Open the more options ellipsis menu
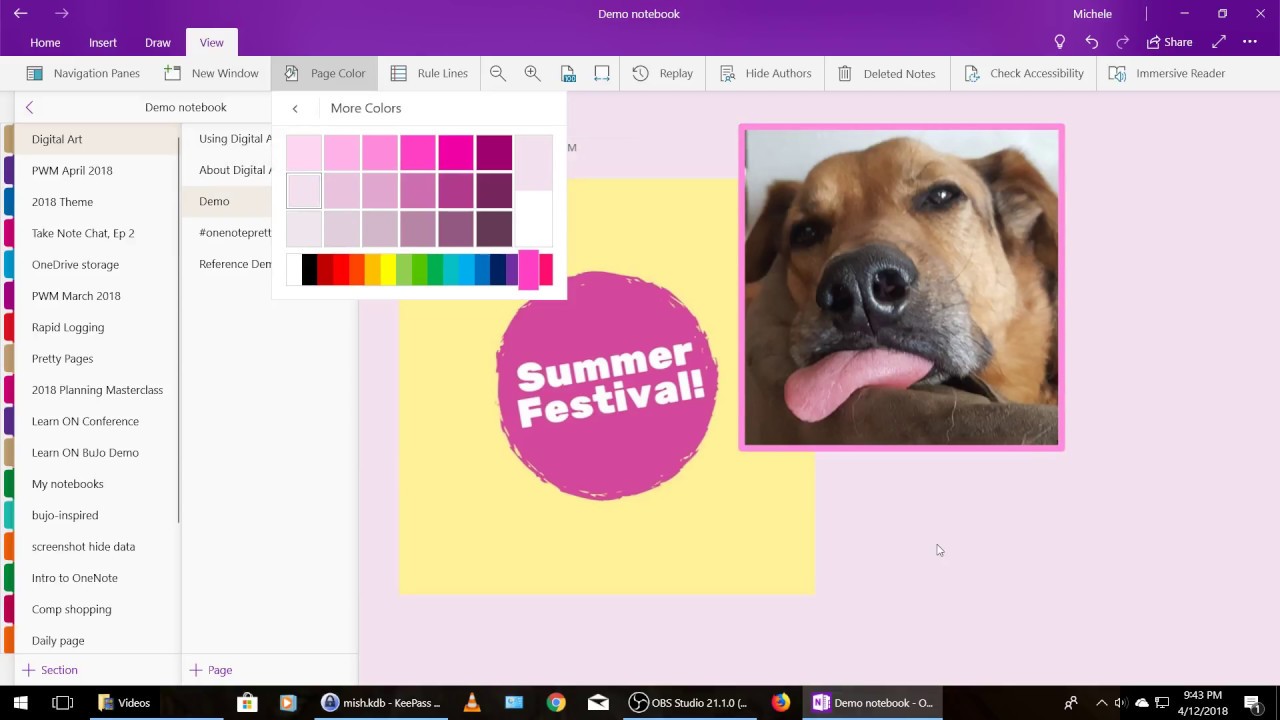 [x=1250, y=42]
